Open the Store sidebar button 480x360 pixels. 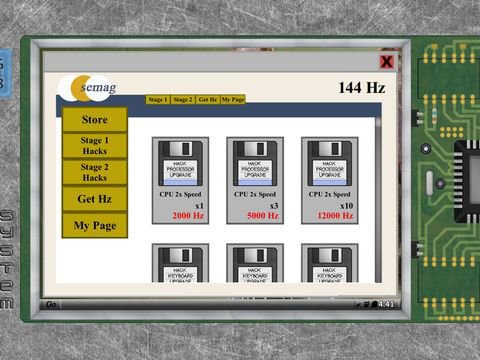pyautogui.click(x=95, y=119)
